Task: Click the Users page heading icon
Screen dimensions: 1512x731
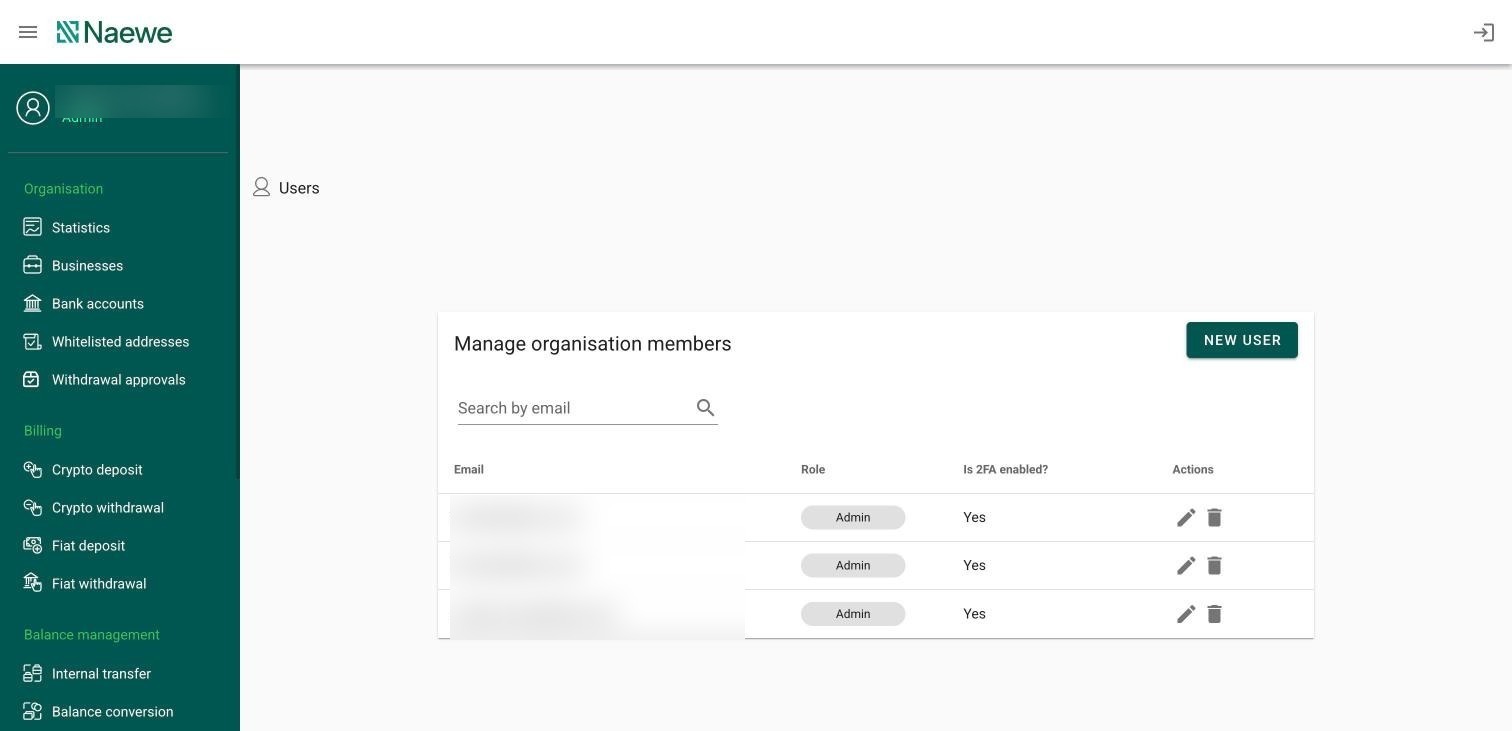Action: [x=261, y=187]
